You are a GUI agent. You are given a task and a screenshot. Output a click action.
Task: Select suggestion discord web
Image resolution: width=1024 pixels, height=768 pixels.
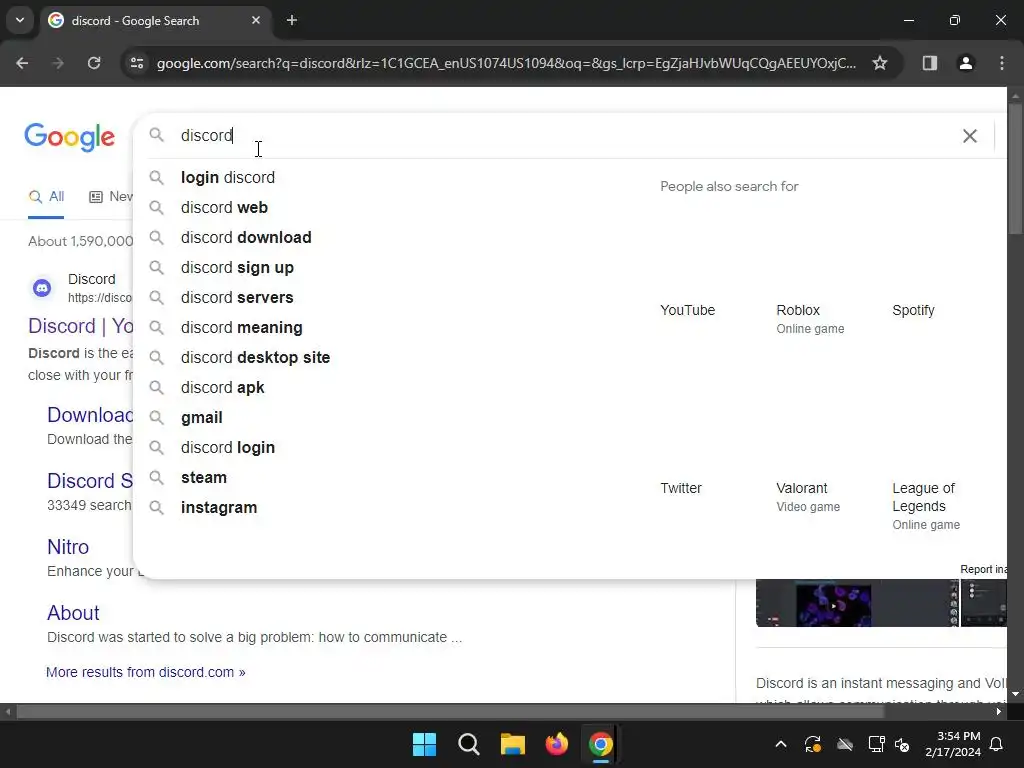pos(392,208)
